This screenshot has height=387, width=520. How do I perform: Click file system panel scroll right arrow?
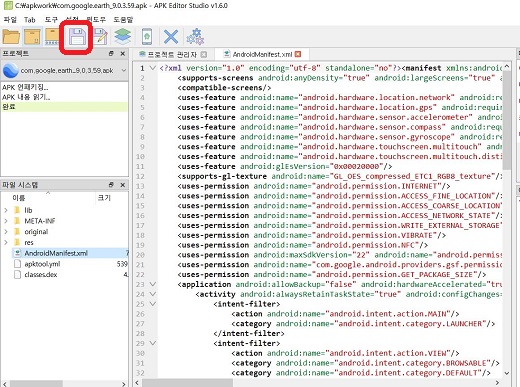124,384
